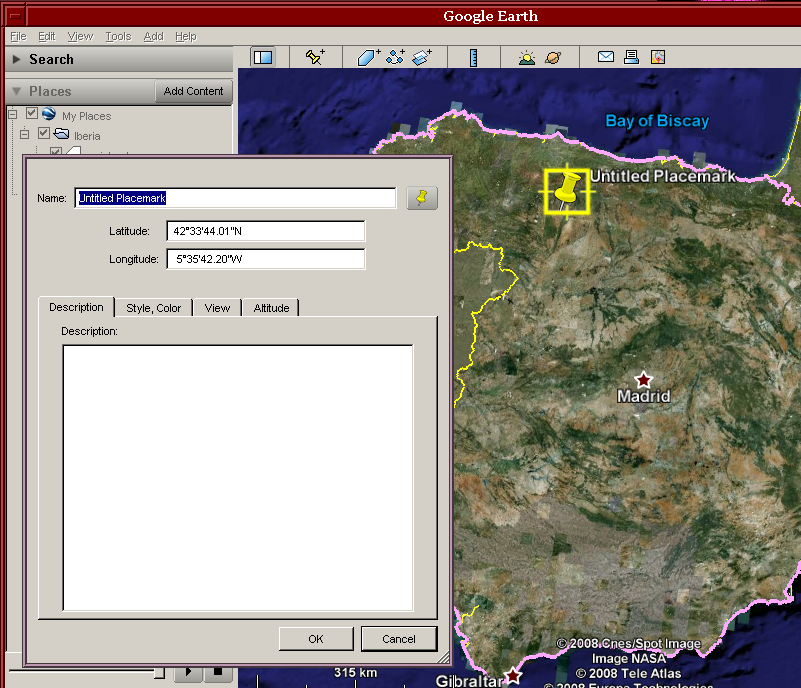Click the Longitude input field
This screenshot has width=801, height=688.
[266, 259]
